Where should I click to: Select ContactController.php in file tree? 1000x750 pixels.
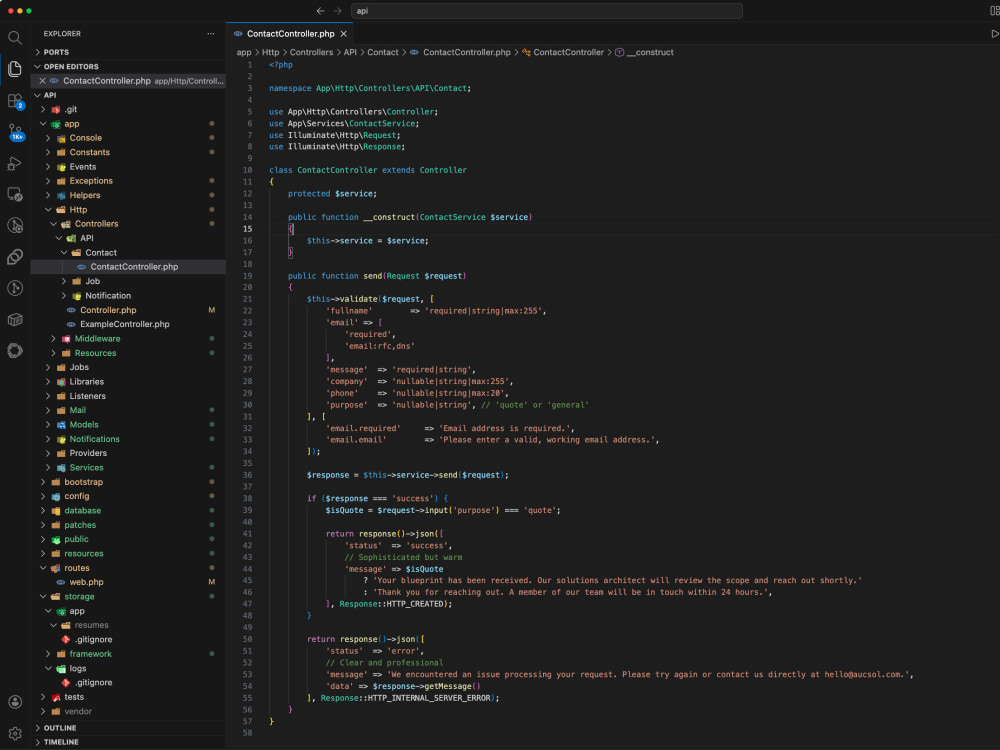(128, 267)
